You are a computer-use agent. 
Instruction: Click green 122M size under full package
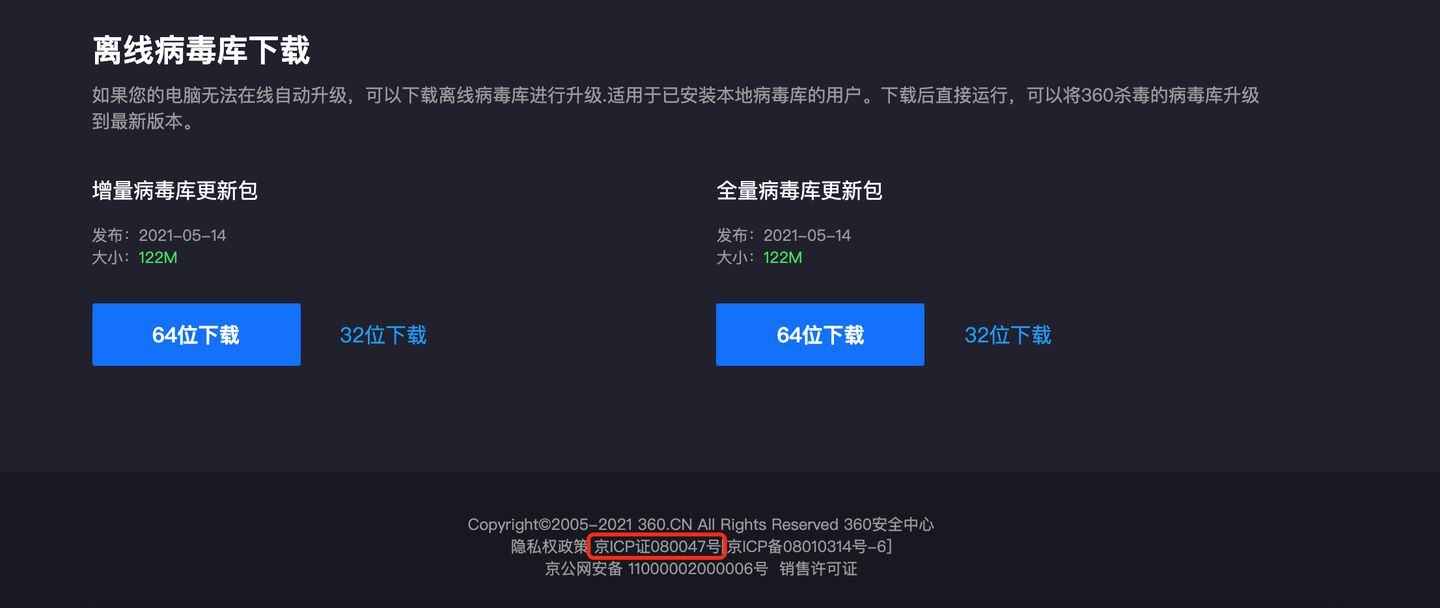[782, 258]
